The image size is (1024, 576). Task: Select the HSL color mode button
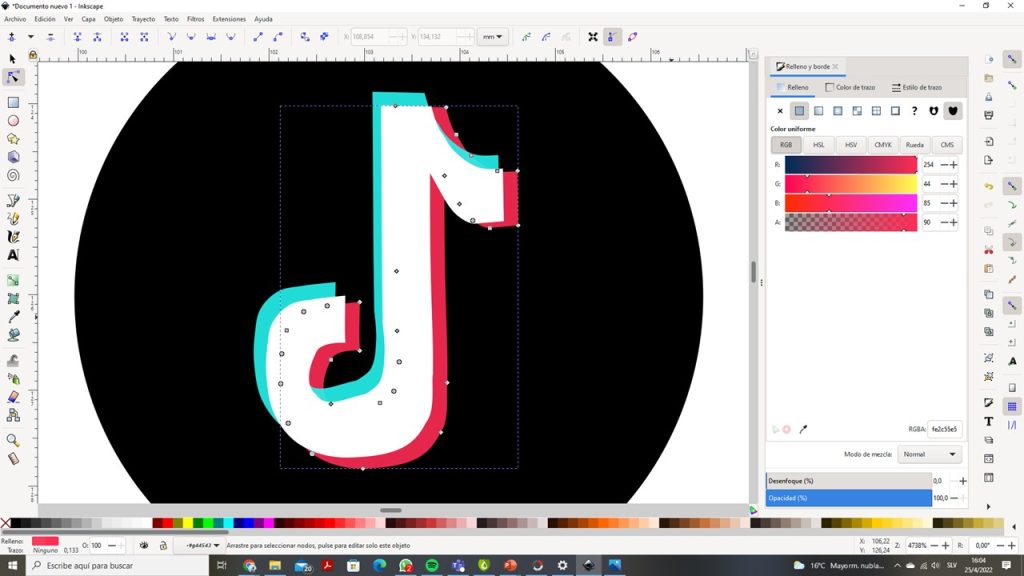[x=818, y=145]
